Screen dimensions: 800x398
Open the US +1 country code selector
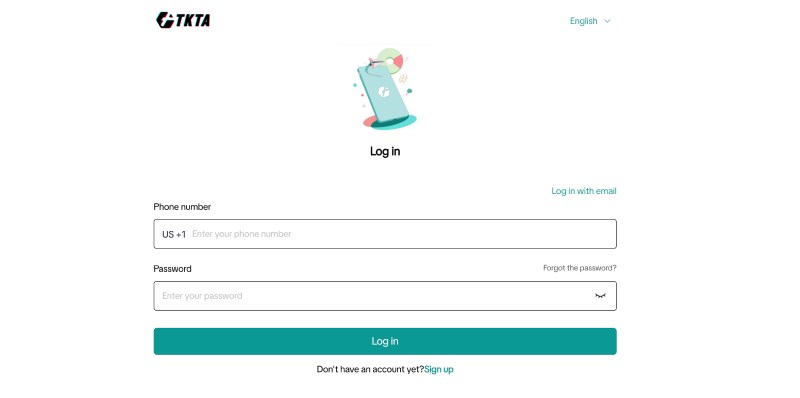tap(174, 234)
